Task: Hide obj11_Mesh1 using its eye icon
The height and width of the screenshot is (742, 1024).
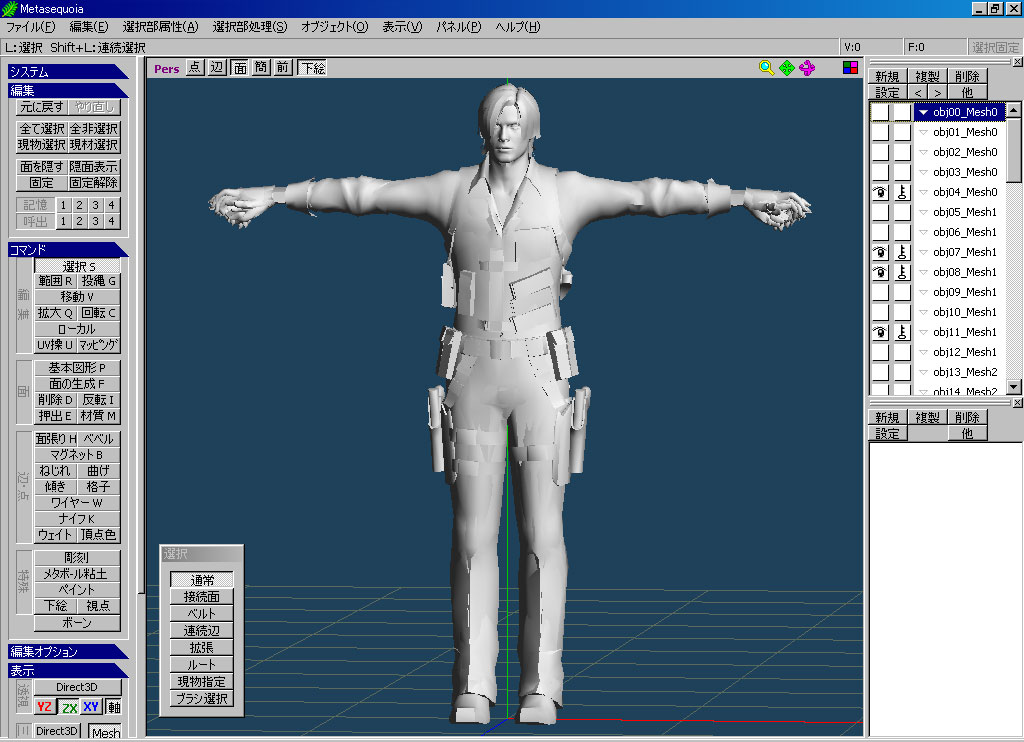Action: pyautogui.click(x=880, y=332)
